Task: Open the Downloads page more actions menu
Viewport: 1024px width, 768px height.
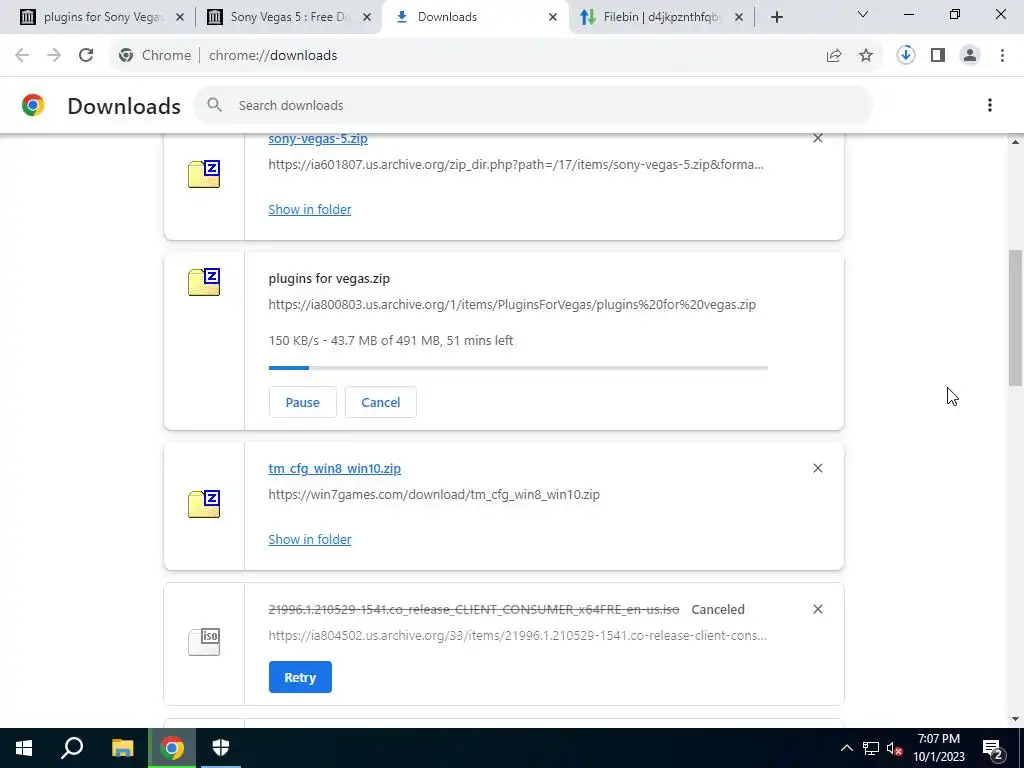Action: (x=989, y=105)
